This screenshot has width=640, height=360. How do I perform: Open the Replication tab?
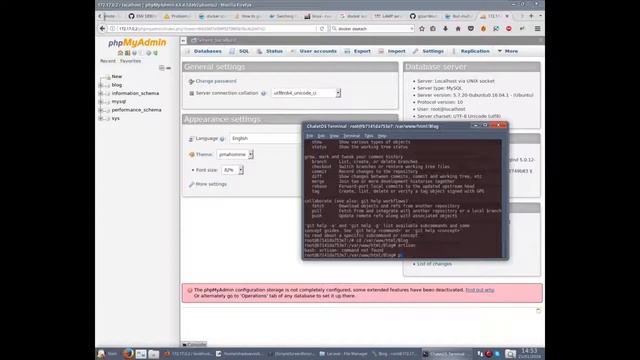471,51
